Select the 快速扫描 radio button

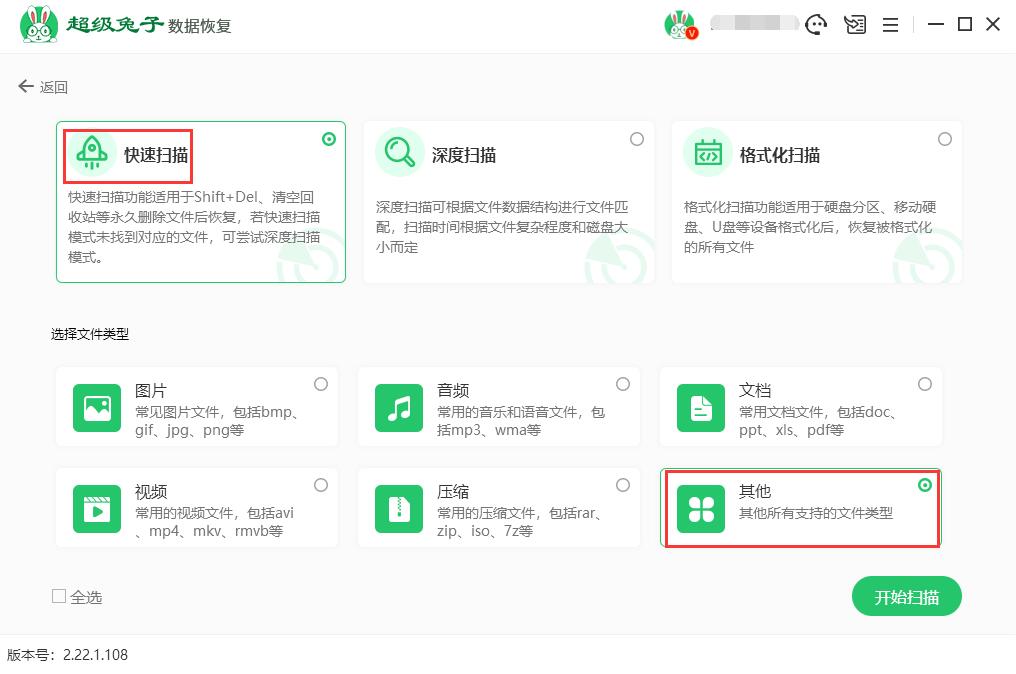[329, 139]
